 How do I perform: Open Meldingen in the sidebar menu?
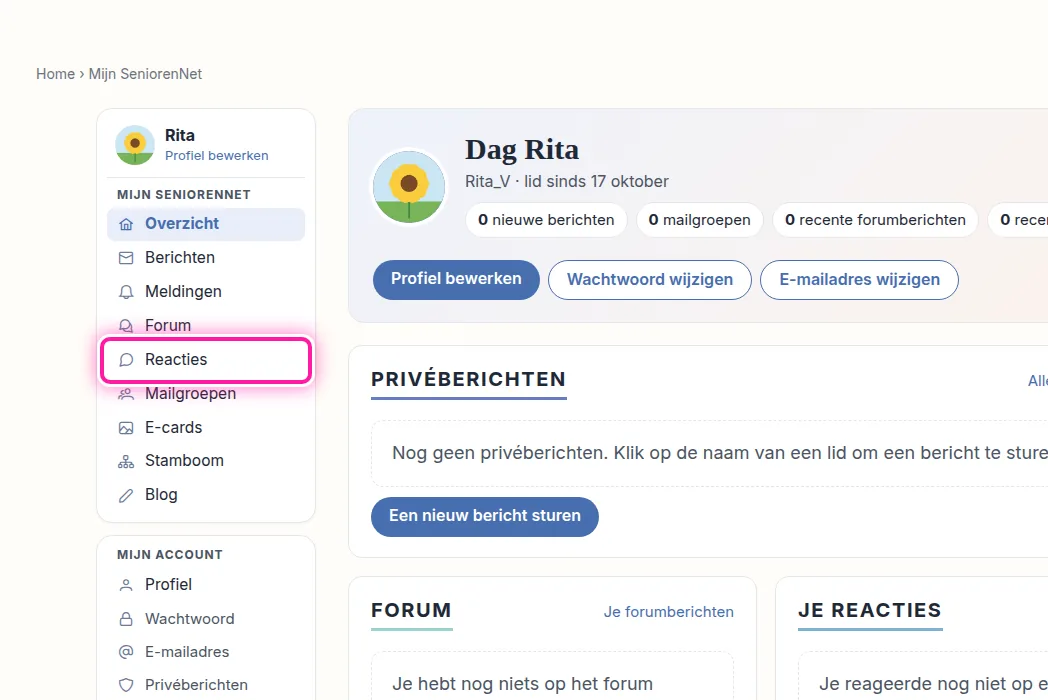coord(206,292)
